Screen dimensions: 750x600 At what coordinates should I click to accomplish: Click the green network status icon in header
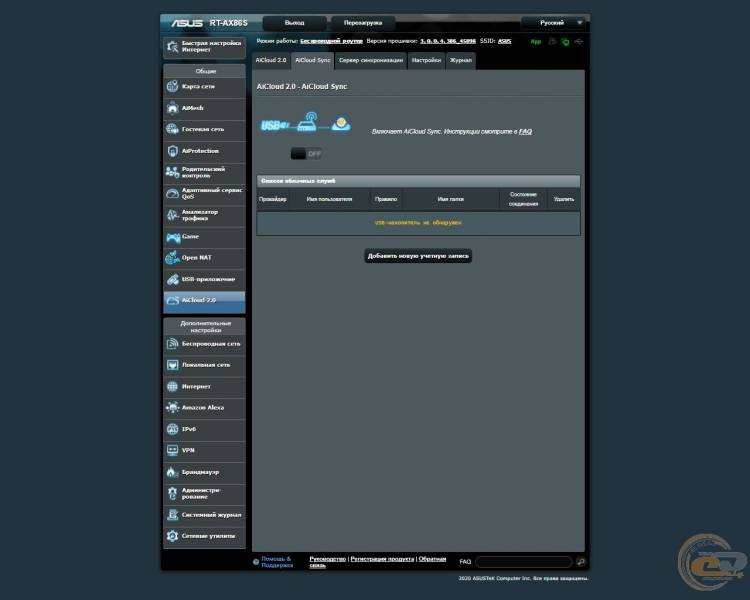click(565, 42)
